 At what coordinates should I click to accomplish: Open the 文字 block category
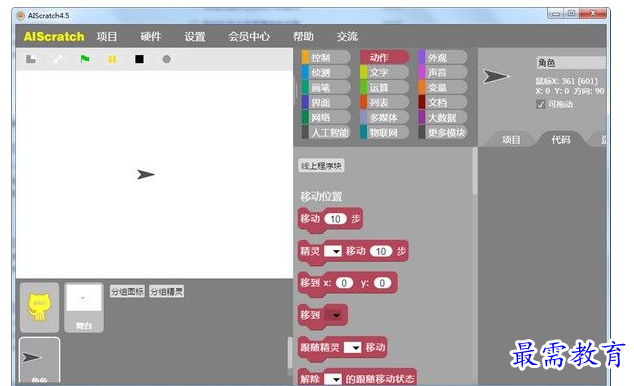point(384,72)
